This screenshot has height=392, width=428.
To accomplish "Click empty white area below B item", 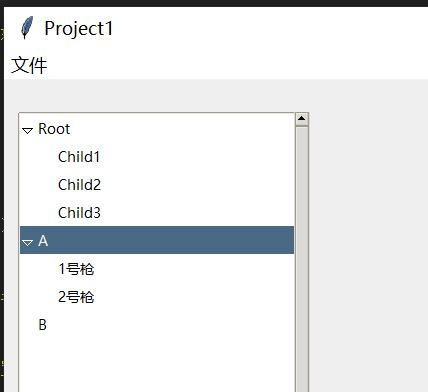I will pyautogui.click(x=157, y=363).
